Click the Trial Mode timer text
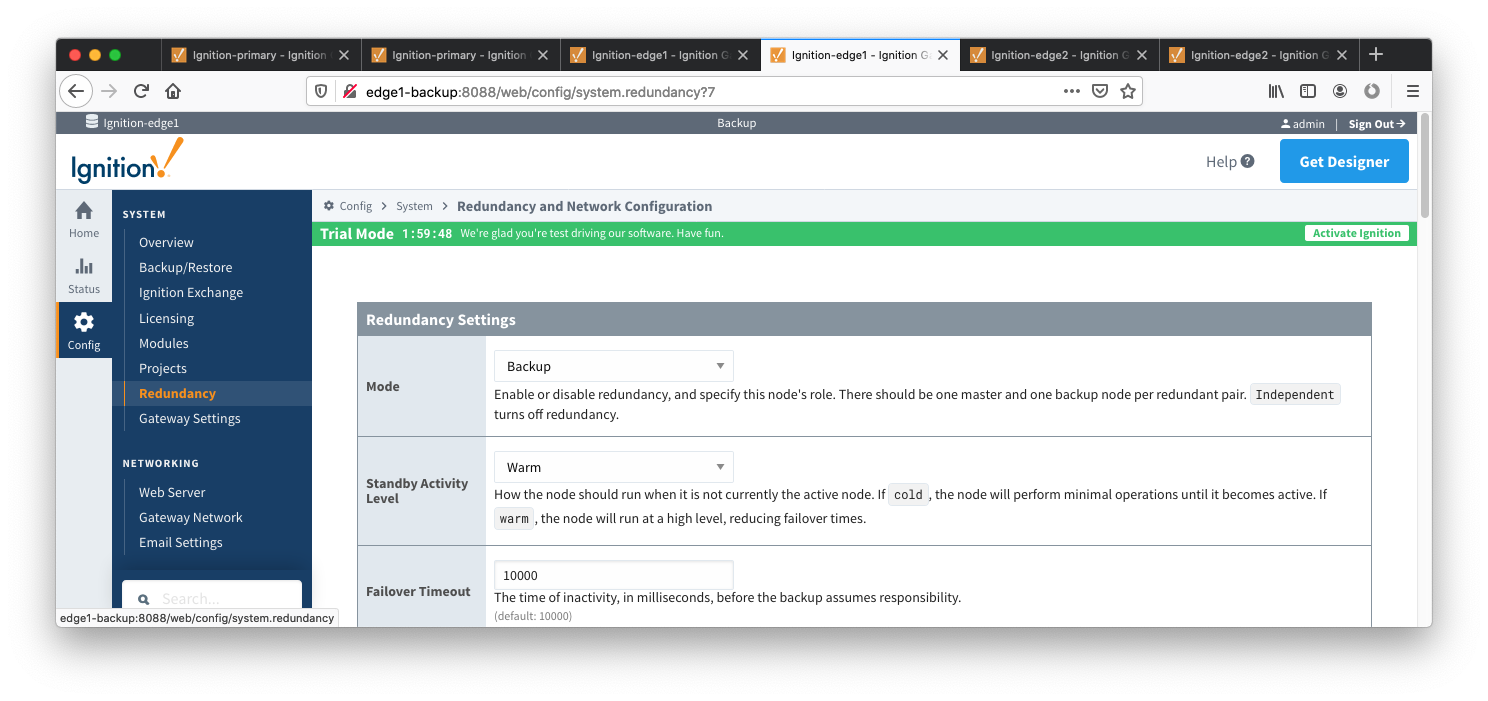 pos(427,233)
